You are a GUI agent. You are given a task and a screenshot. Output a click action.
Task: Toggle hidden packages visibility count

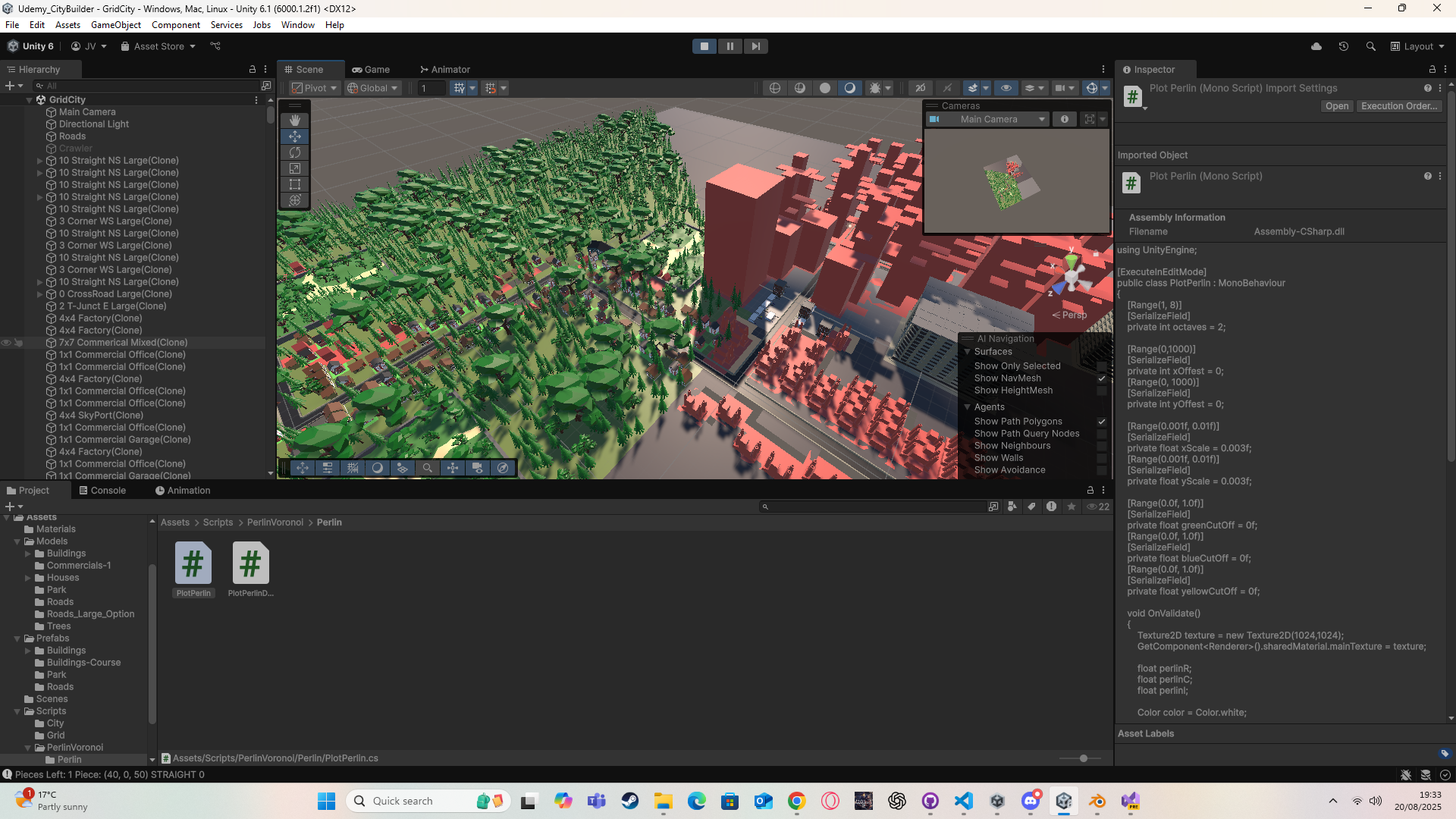click(1098, 507)
